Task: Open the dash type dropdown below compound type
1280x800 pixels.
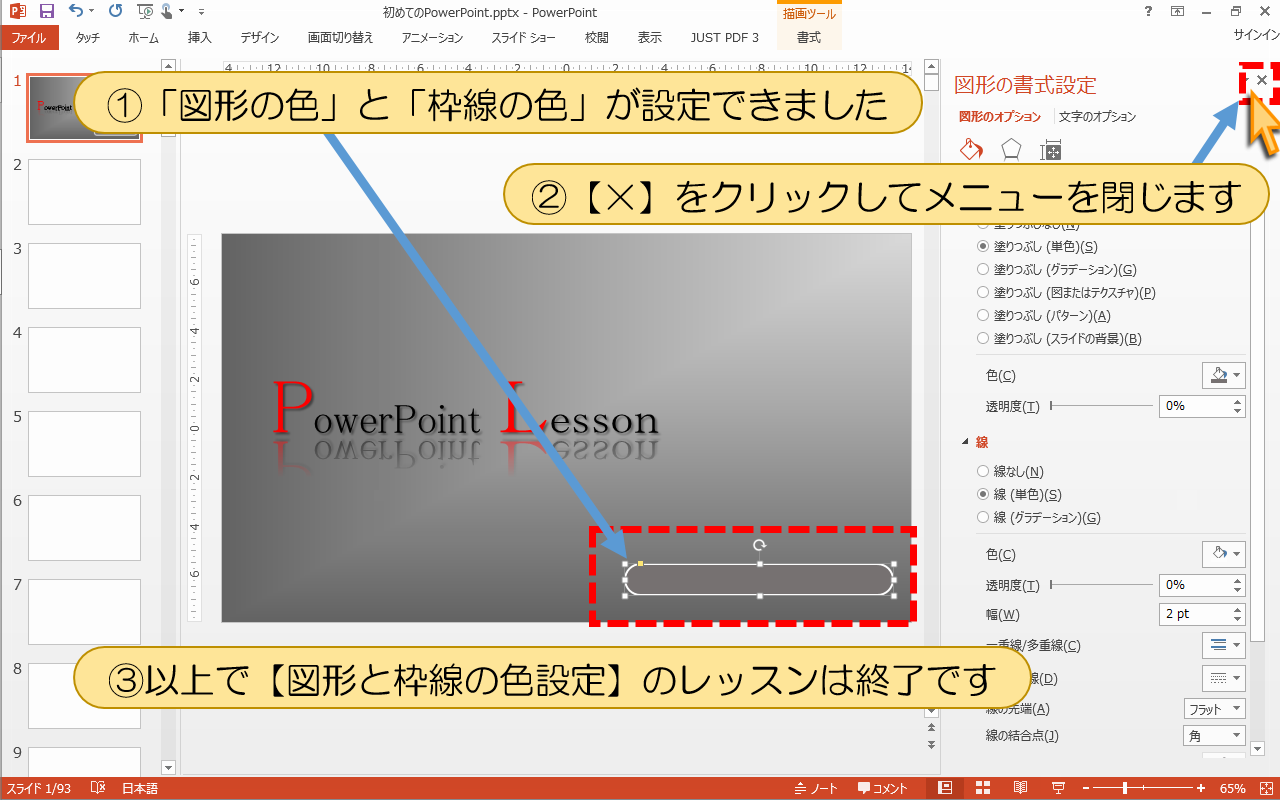Action: click(x=1224, y=677)
